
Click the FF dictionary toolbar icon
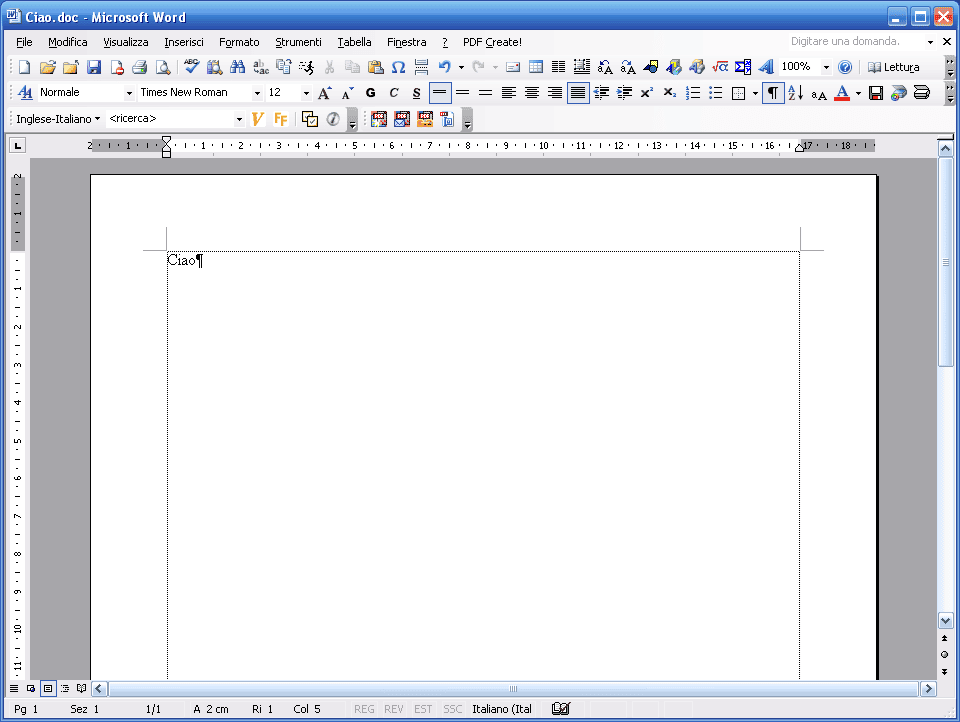281,119
